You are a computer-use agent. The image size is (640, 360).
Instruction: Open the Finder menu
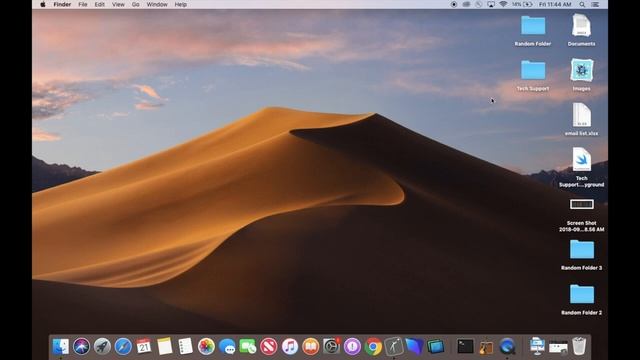(x=62, y=4)
